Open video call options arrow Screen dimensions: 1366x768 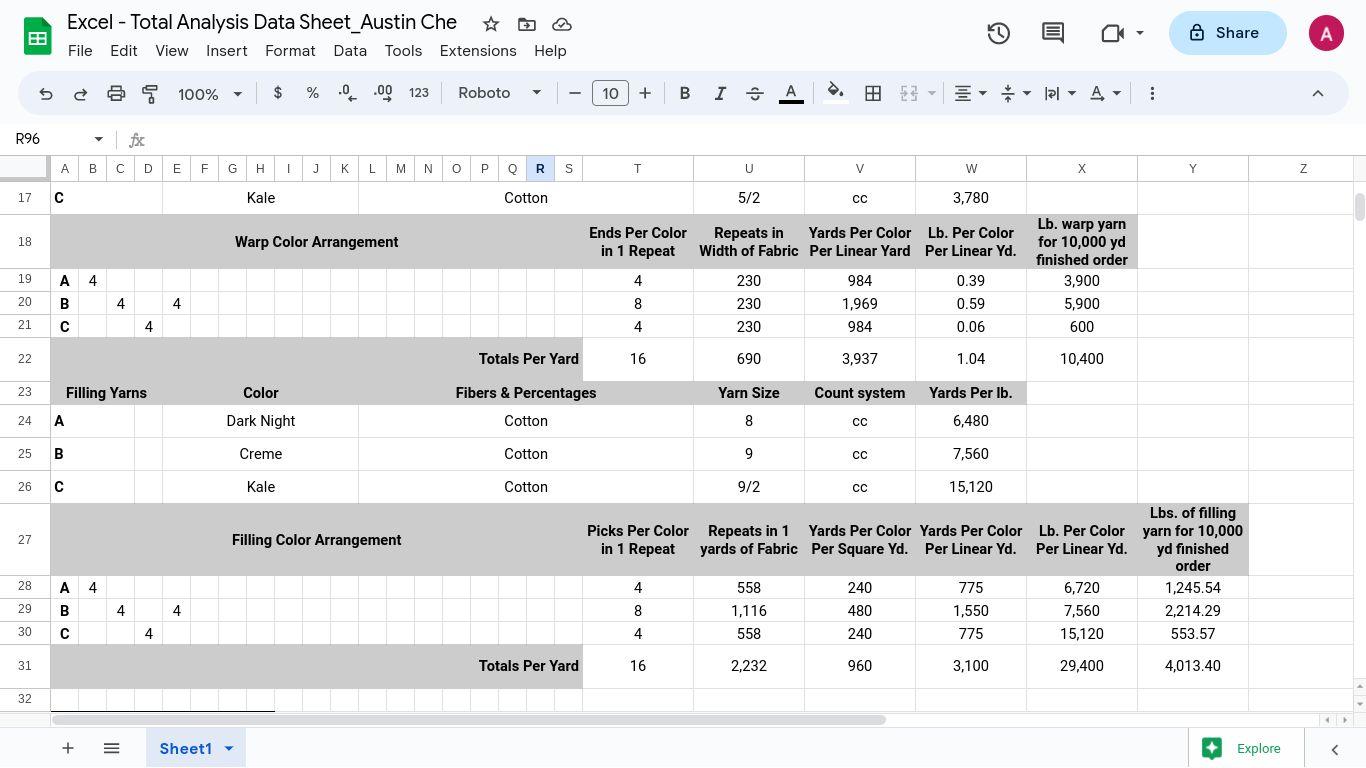tap(1140, 33)
